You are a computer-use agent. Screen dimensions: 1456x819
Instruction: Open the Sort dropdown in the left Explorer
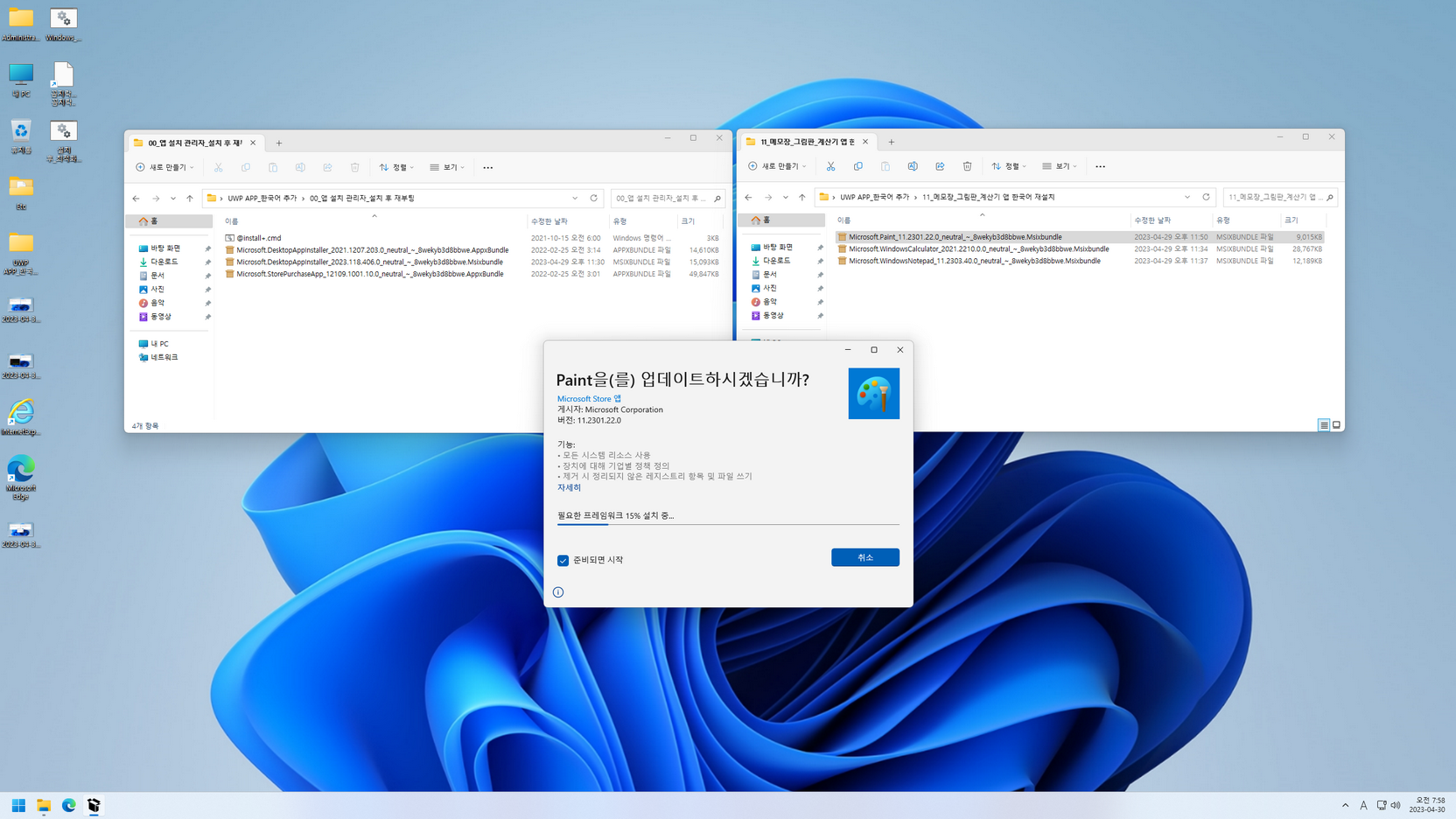[396, 167]
